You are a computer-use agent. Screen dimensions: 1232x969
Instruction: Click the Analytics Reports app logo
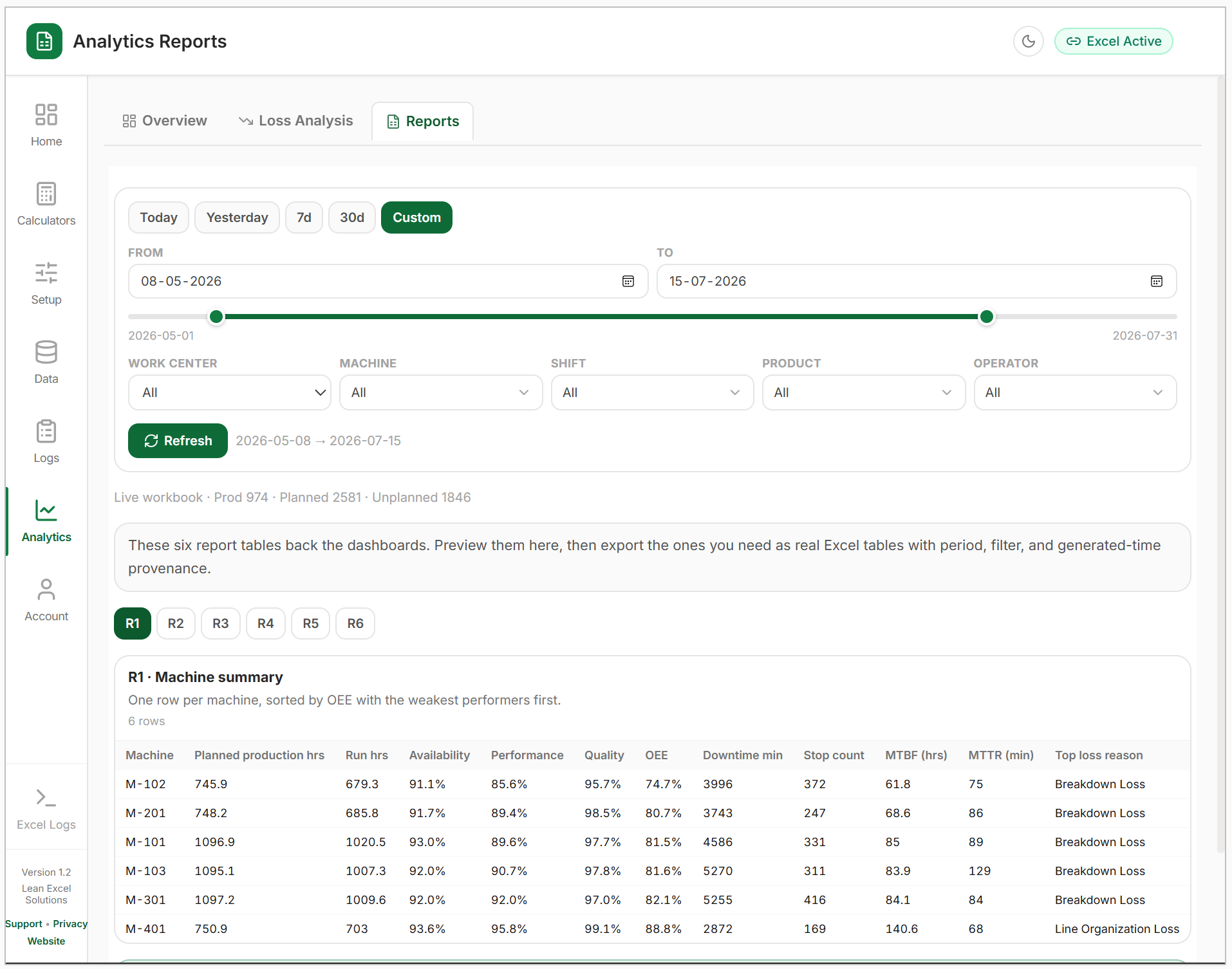click(x=44, y=41)
